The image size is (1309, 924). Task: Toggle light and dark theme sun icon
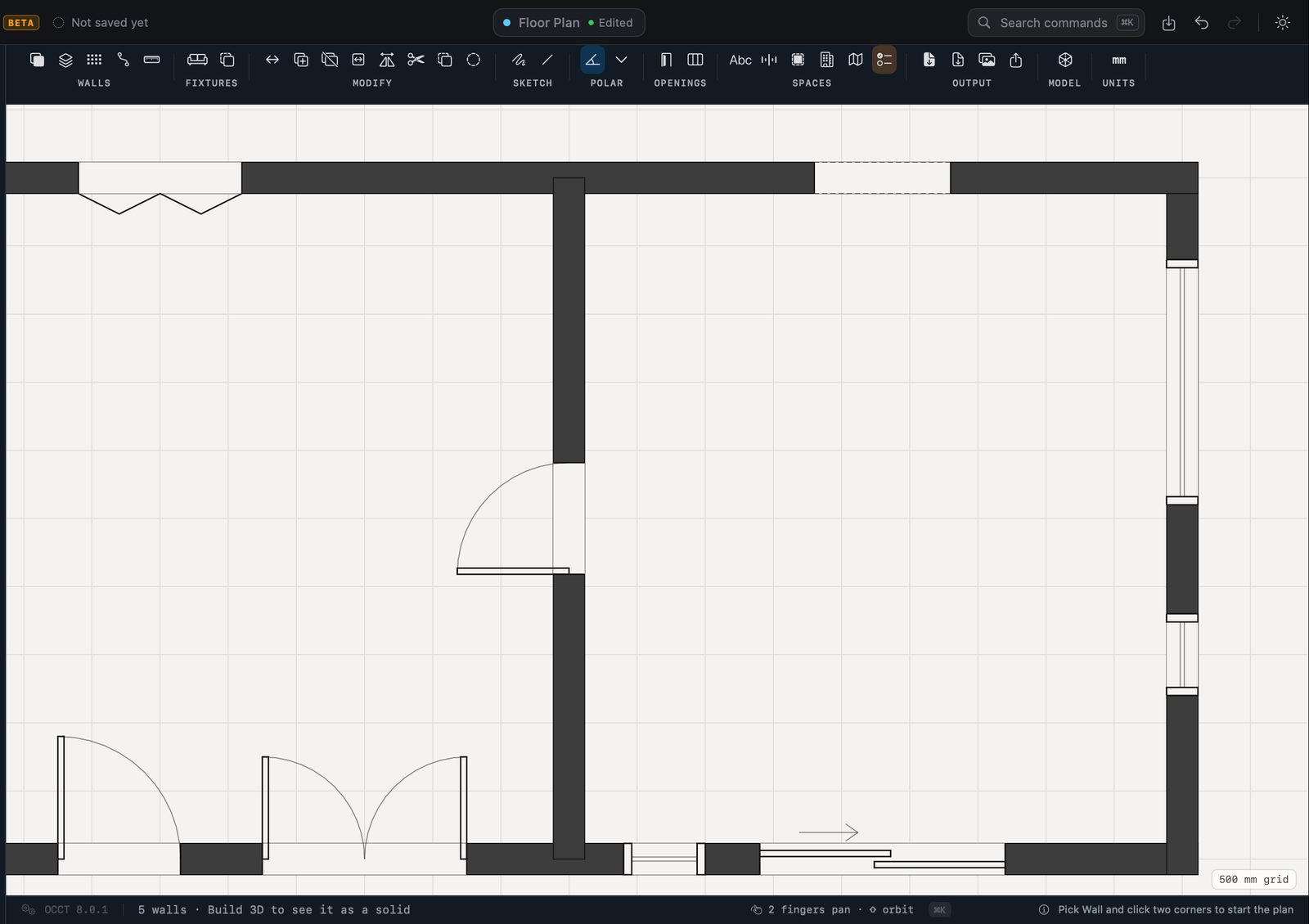coord(1283,23)
